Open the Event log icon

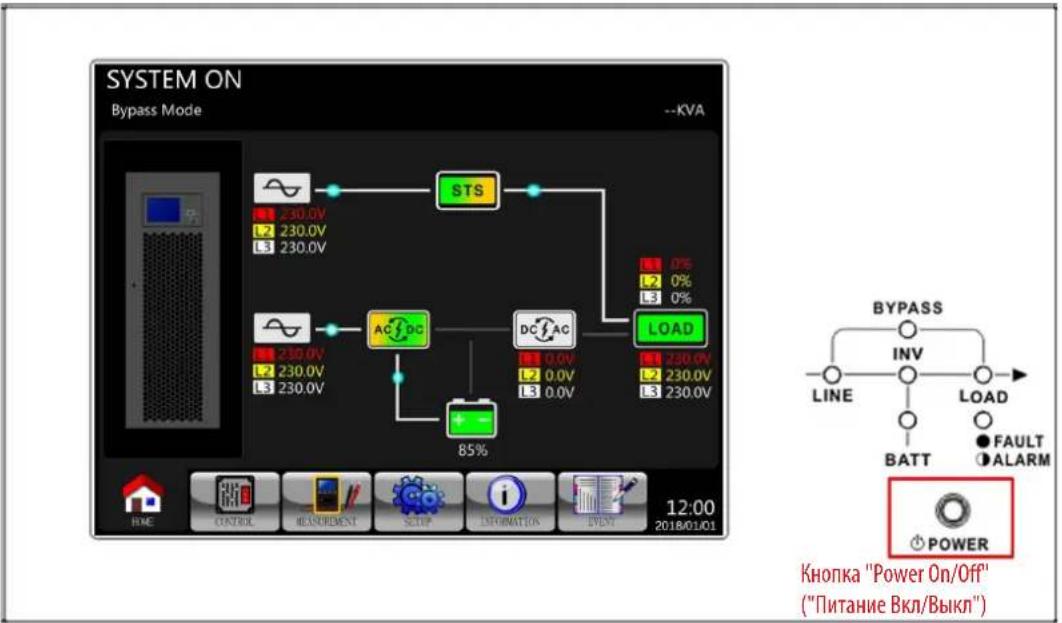coord(602,501)
